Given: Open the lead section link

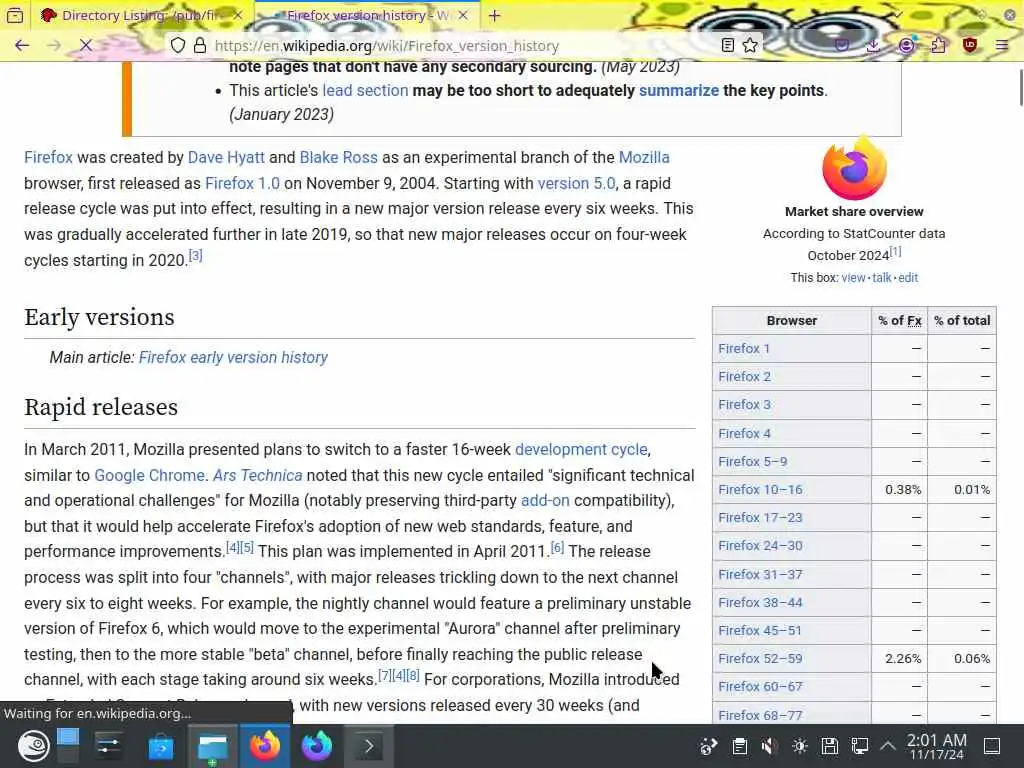Looking at the screenshot, I should click(x=365, y=91).
